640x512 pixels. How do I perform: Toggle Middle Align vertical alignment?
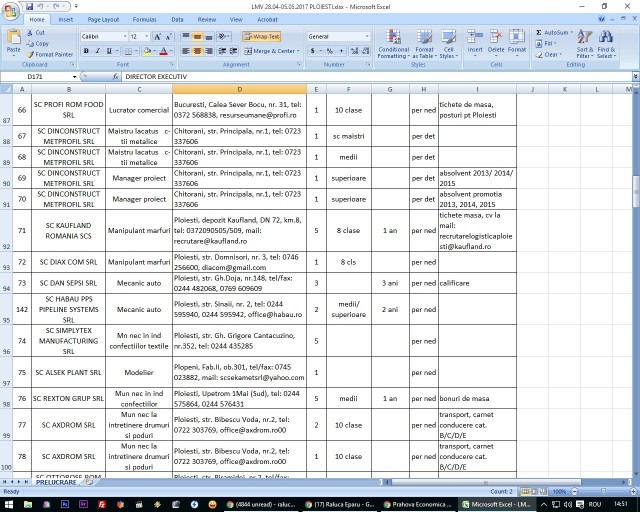(197, 37)
